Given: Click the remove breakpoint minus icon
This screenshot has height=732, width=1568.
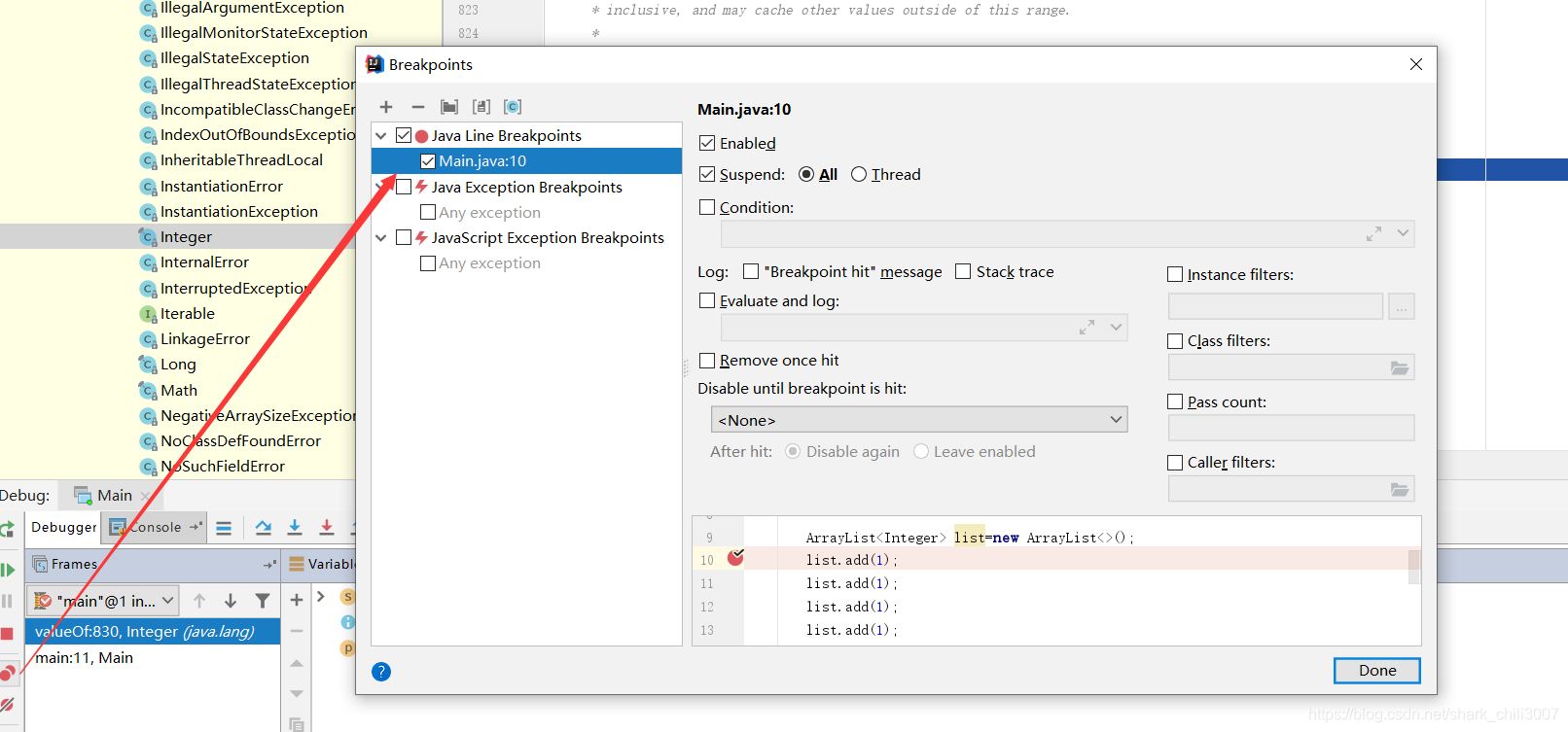Looking at the screenshot, I should 418,107.
